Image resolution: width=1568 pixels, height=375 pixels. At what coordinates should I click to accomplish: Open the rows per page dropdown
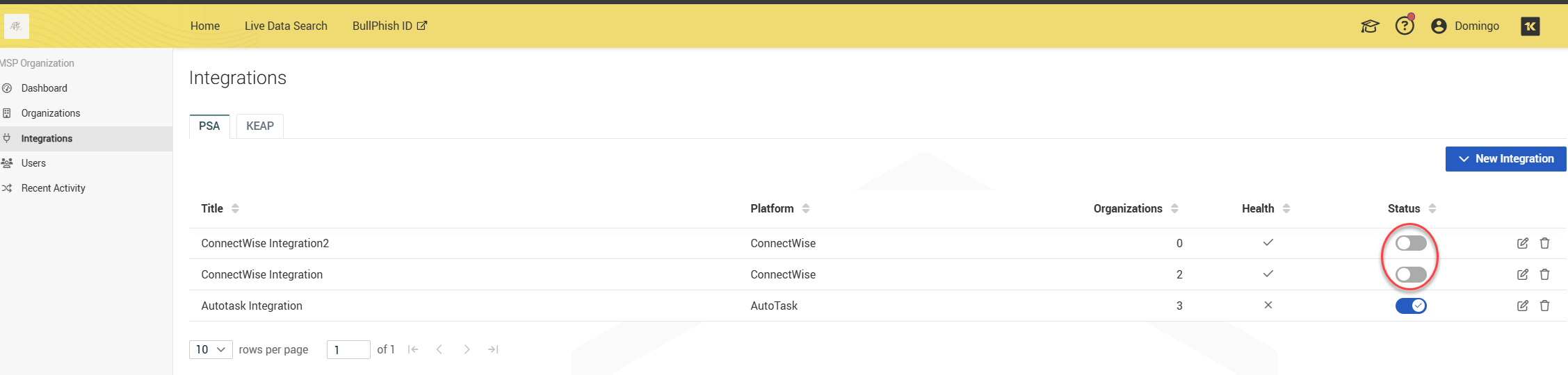coord(211,349)
